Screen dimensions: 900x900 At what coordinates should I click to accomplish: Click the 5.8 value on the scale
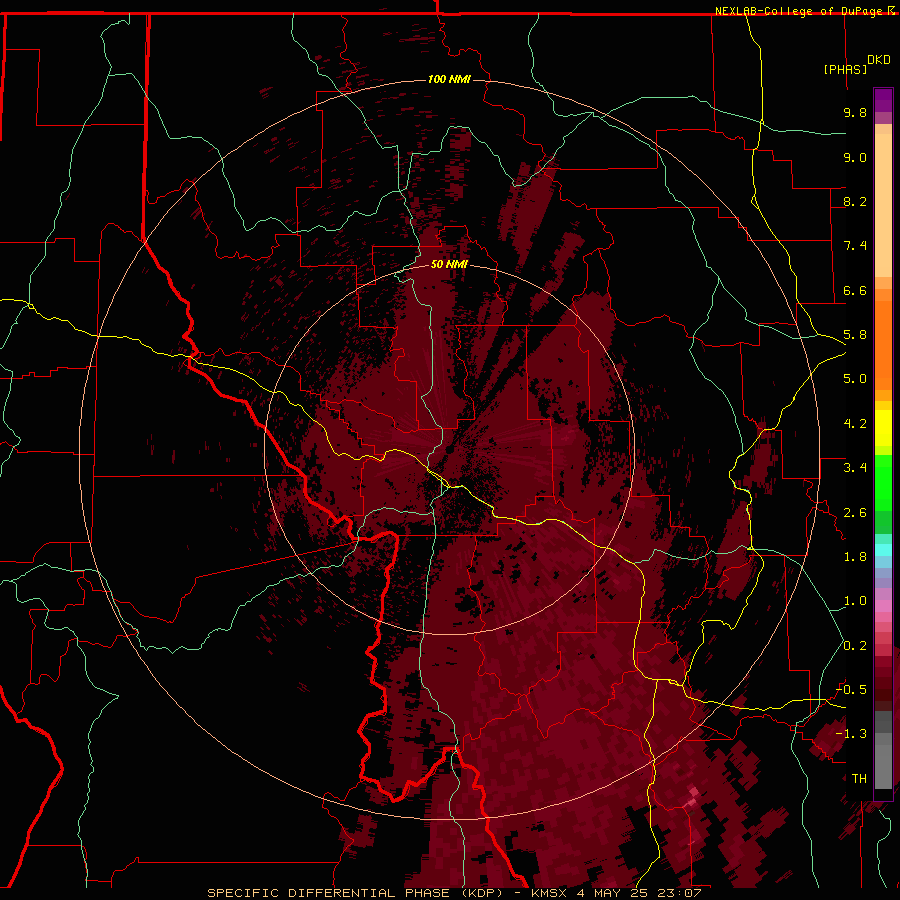pyautogui.click(x=855, y=335)
